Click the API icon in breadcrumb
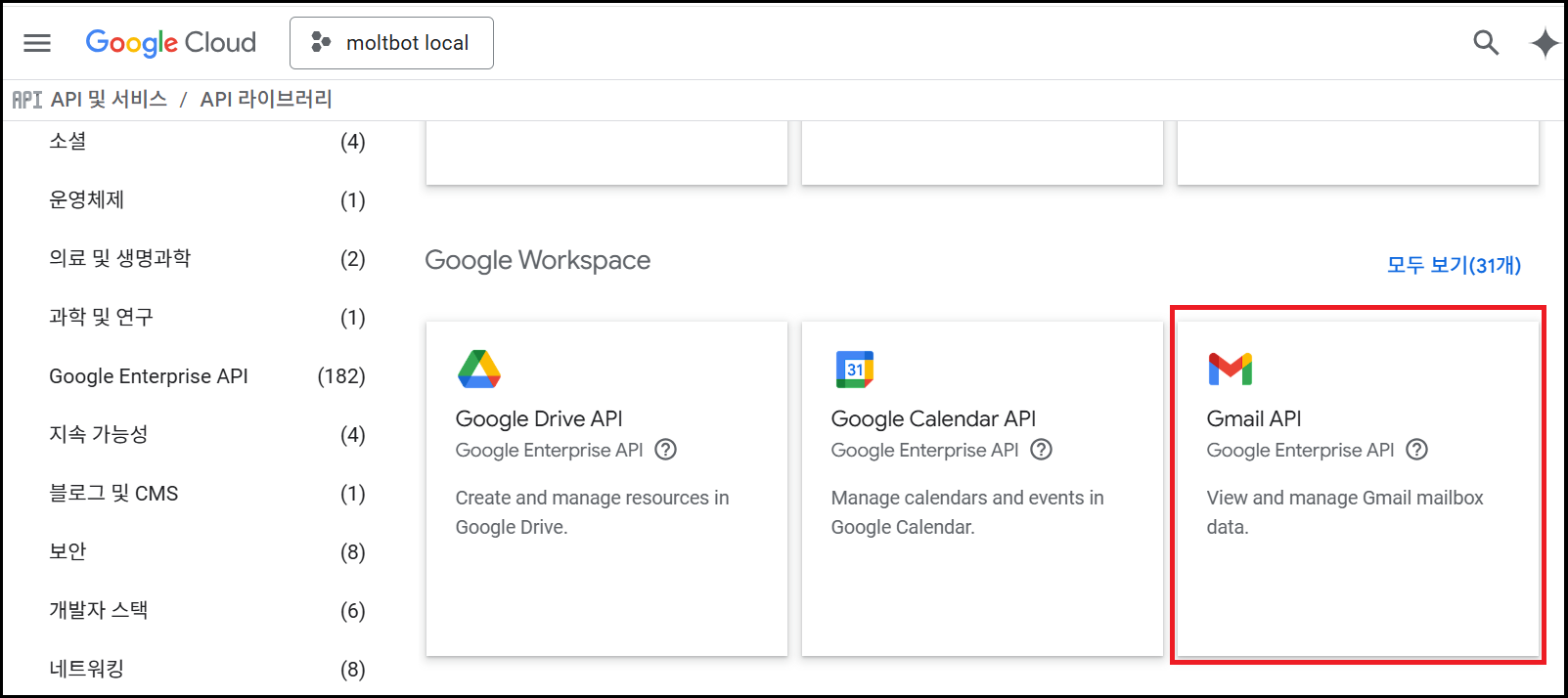Viewport: 1568px width, 698px height. [26, 100]
